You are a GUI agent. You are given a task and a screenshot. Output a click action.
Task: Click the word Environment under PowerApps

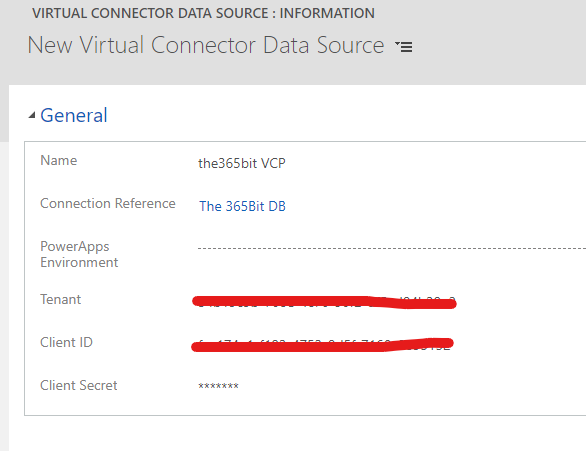point(79,262)
